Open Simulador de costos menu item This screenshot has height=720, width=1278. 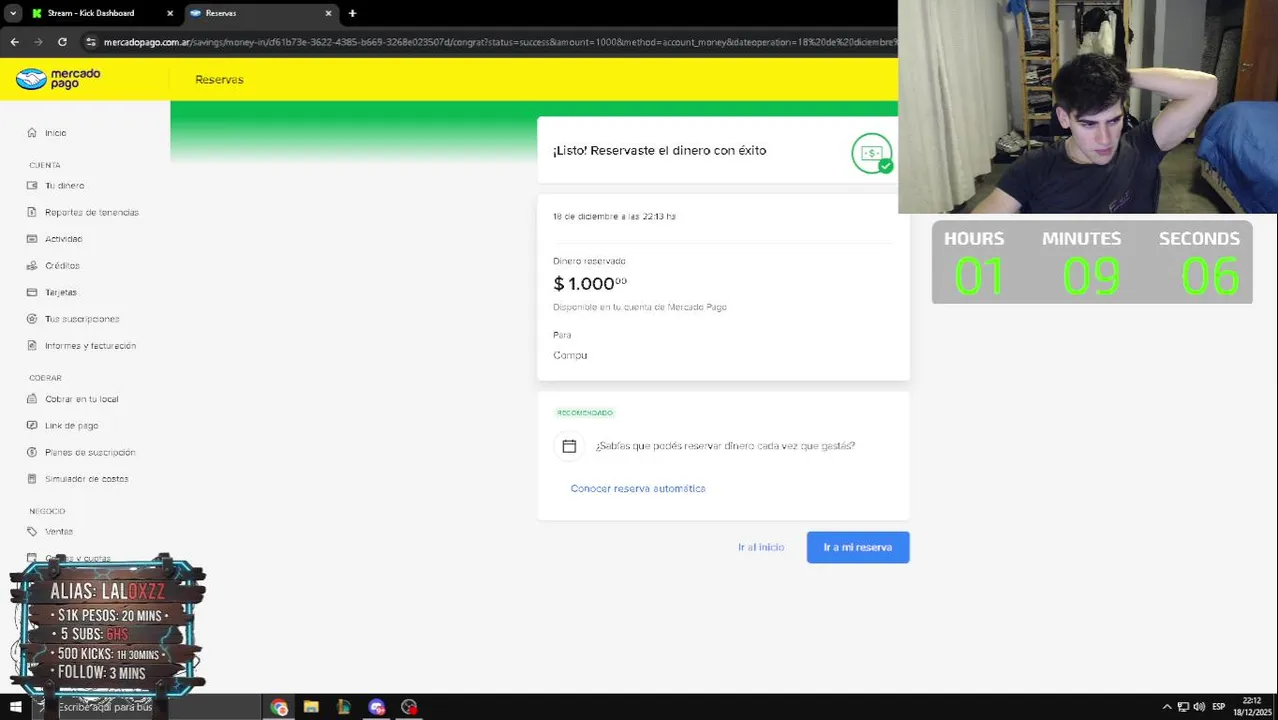click(86, 479)
